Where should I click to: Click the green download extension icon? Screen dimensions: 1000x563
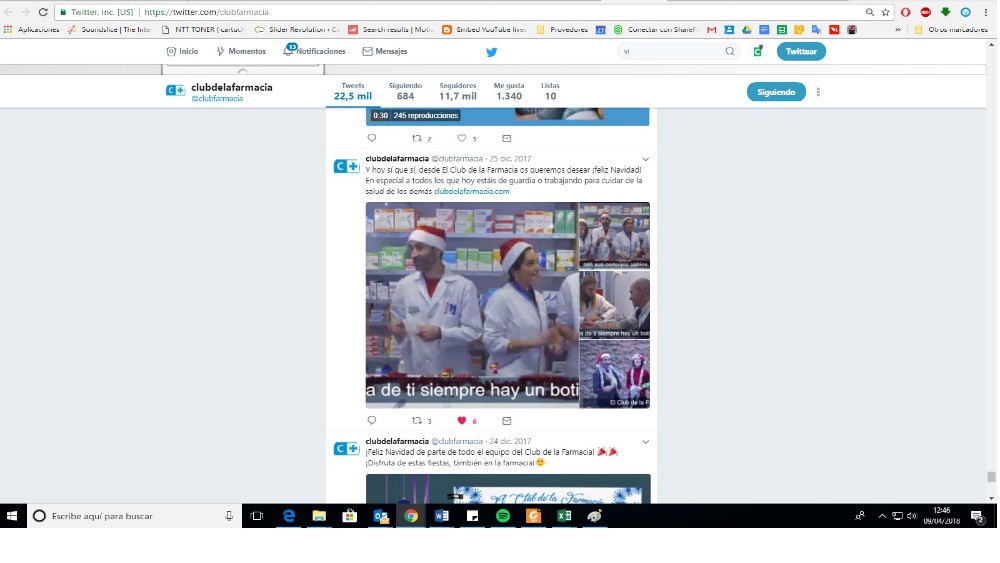[x=945, y=12]
